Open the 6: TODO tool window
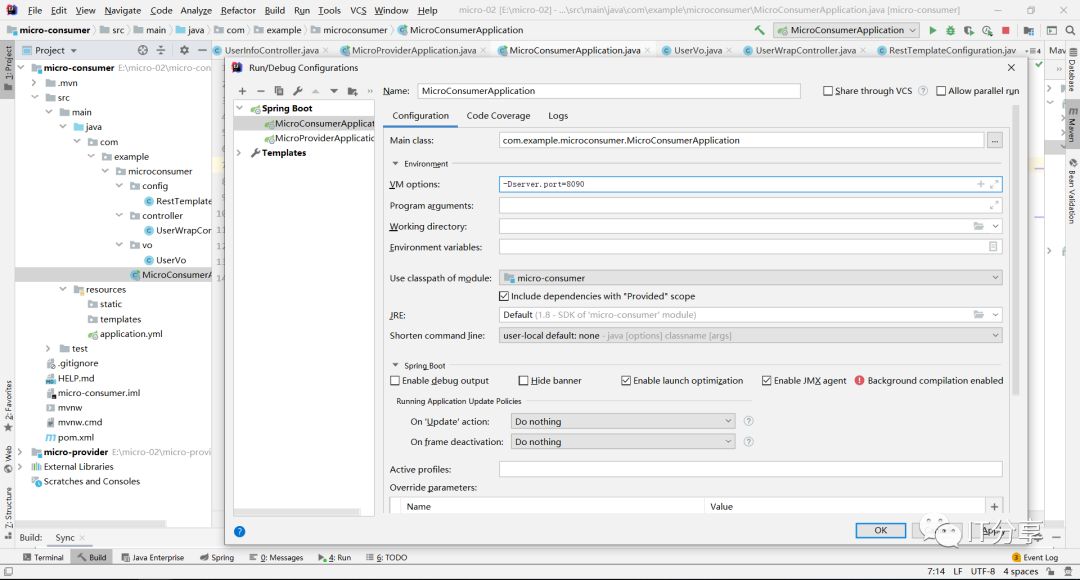The width and height of the screenshot is (1080, 580). coord(386,557)
